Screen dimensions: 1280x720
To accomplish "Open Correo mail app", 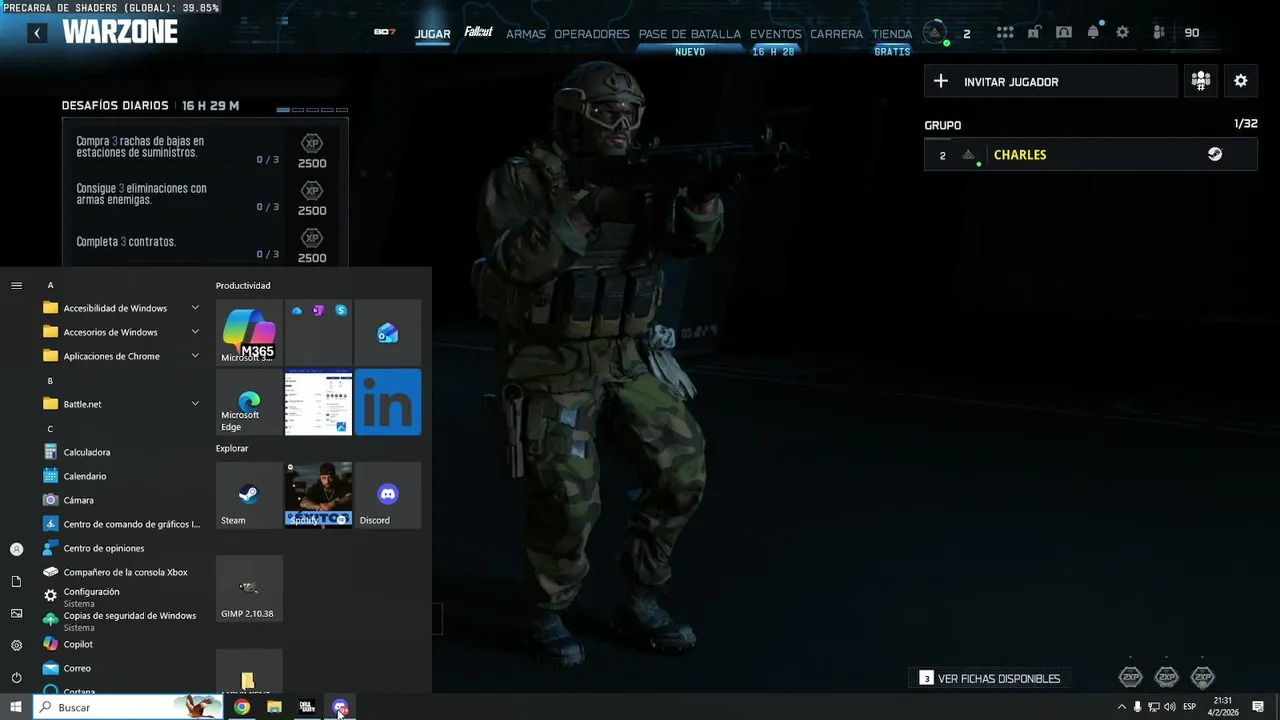I will (x=122, y=668).
